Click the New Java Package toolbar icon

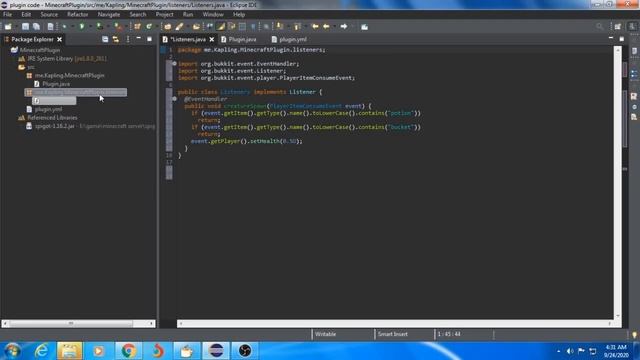click(138, 27)
